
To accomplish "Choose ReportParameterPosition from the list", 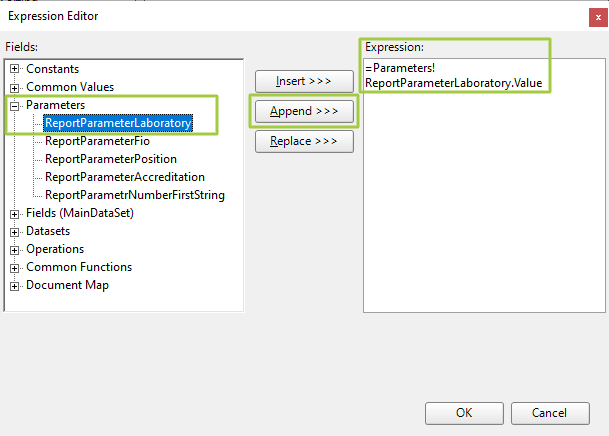I will [x=111, y=159].
